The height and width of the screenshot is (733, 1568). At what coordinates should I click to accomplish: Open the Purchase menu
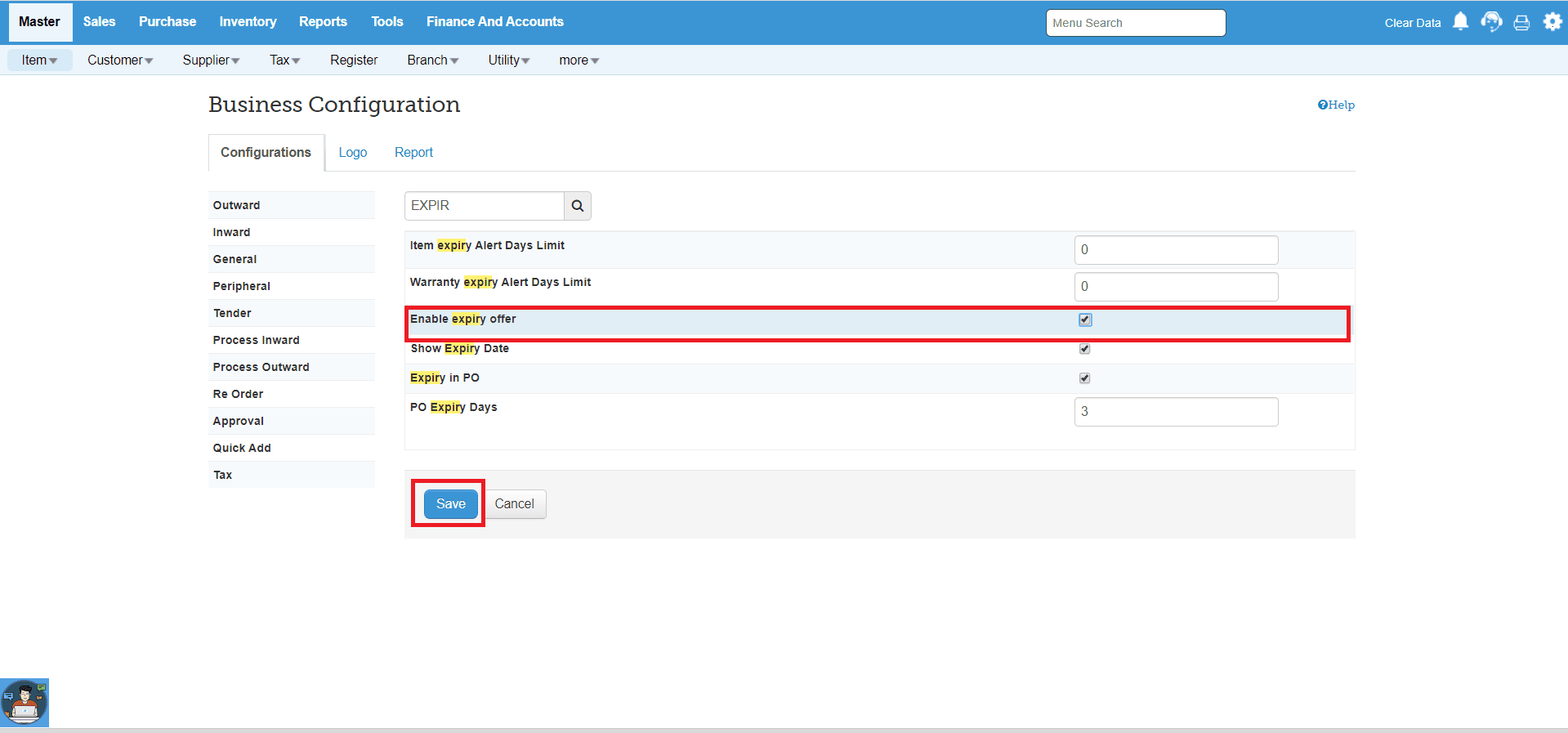pos(168,22)
